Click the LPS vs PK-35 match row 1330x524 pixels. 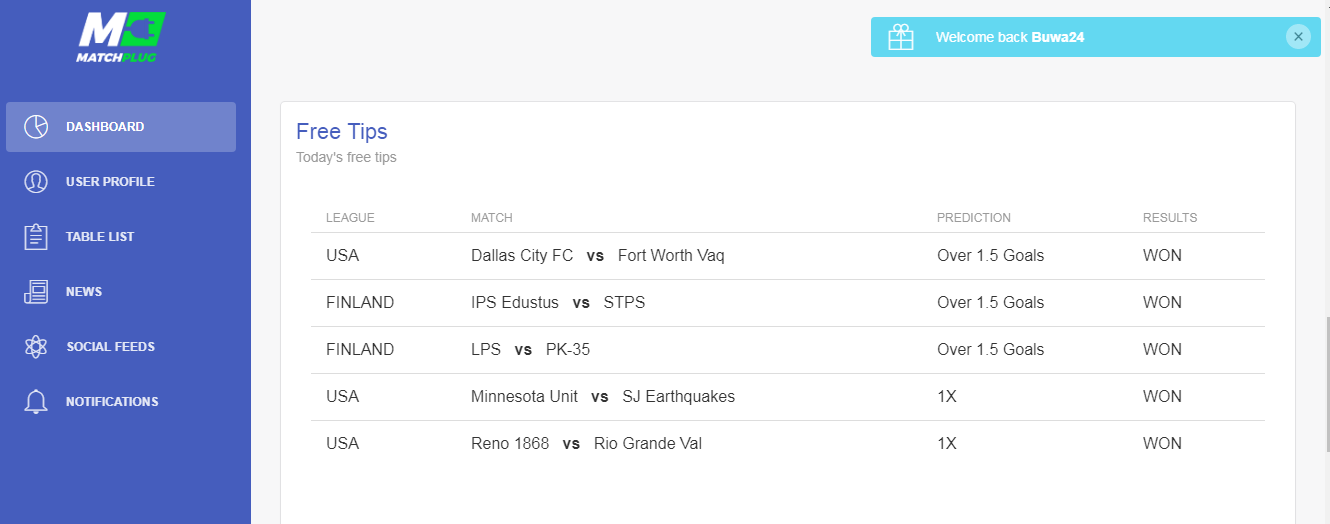(x=788, y=350)
